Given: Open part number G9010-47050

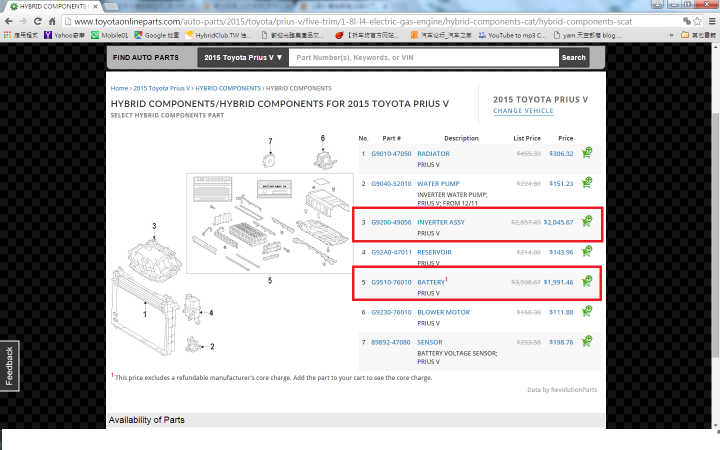Looking at the screenshot, I should point(391,153).
